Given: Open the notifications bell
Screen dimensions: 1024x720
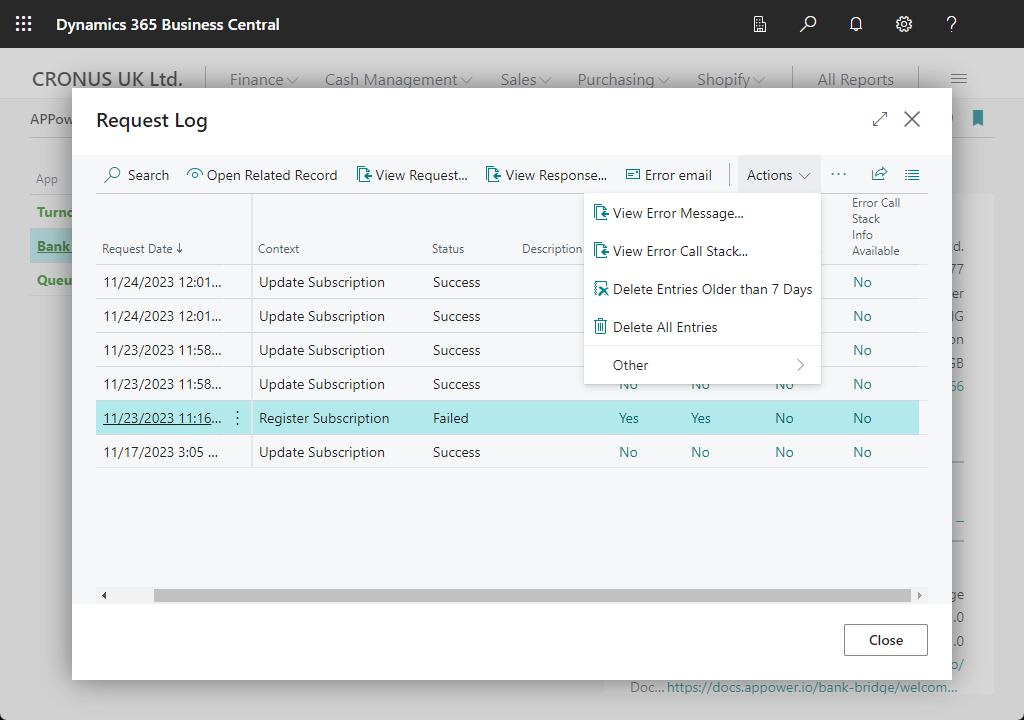Looking at the screenshot, I should (856, 24).
